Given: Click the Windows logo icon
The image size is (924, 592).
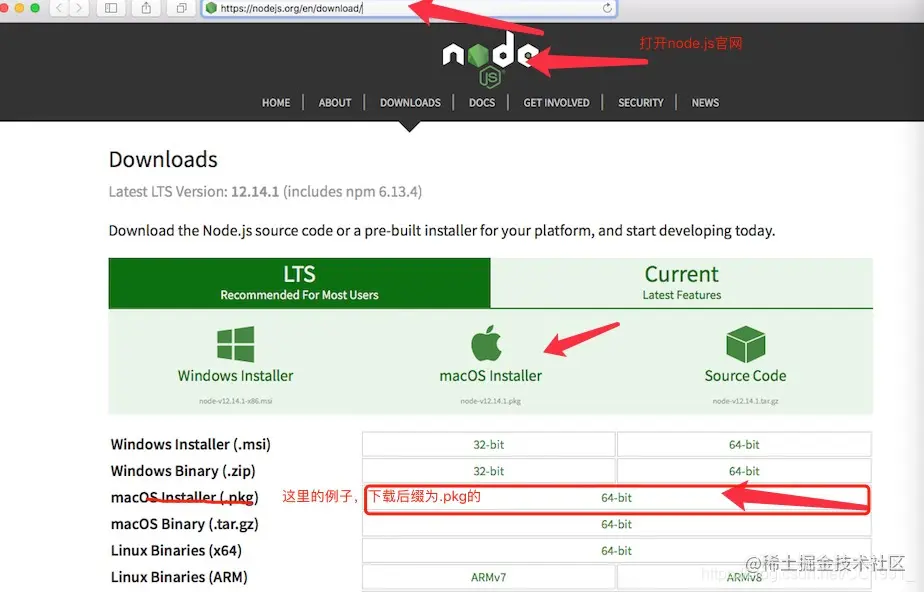Looking at the screenshot, I should click(236, 344).
